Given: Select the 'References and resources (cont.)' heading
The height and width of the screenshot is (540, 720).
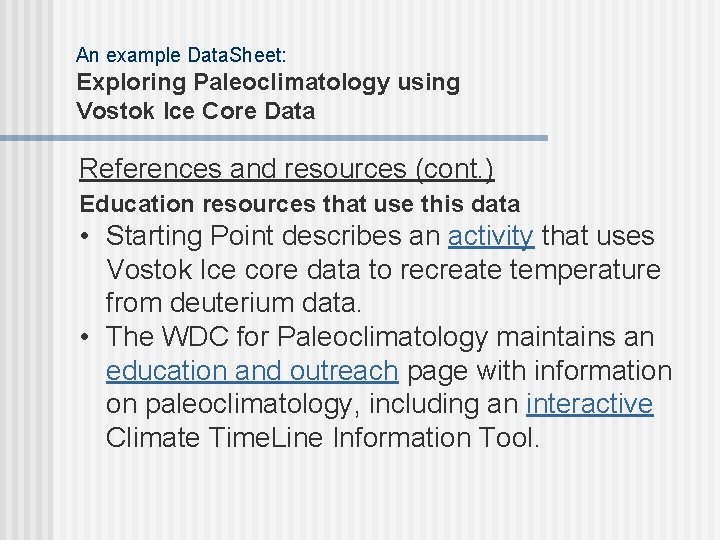Looking at the screenshot, I should (x=286, y=168).
